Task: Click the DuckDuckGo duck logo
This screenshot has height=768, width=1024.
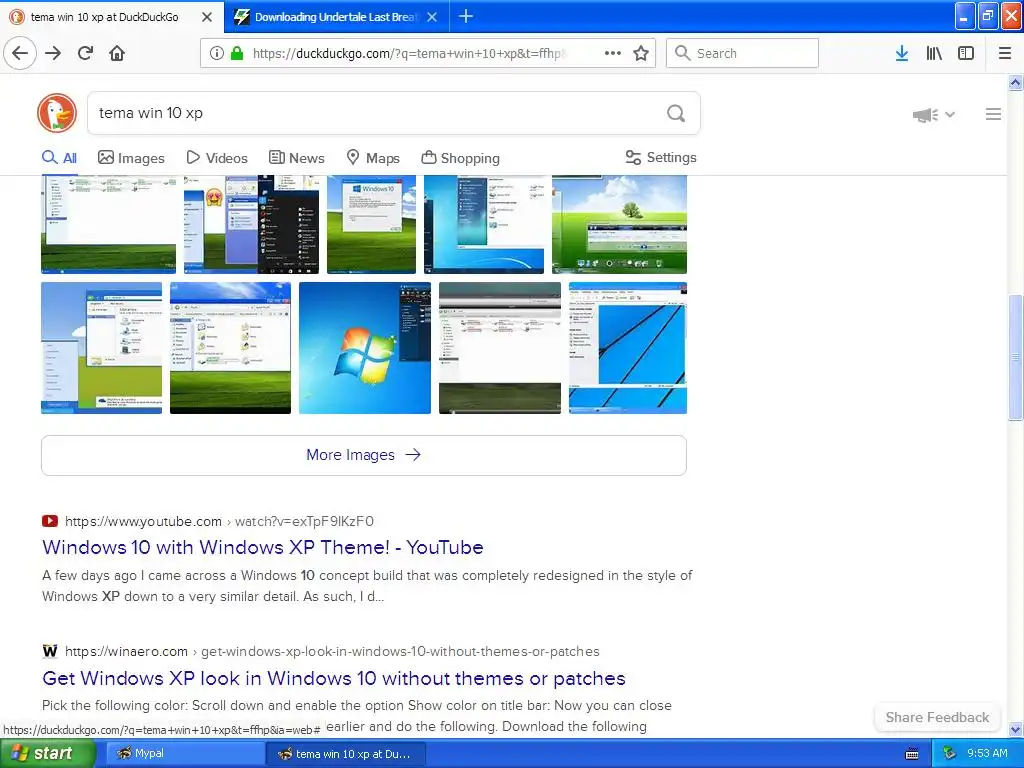Action: tap(57, 113)
